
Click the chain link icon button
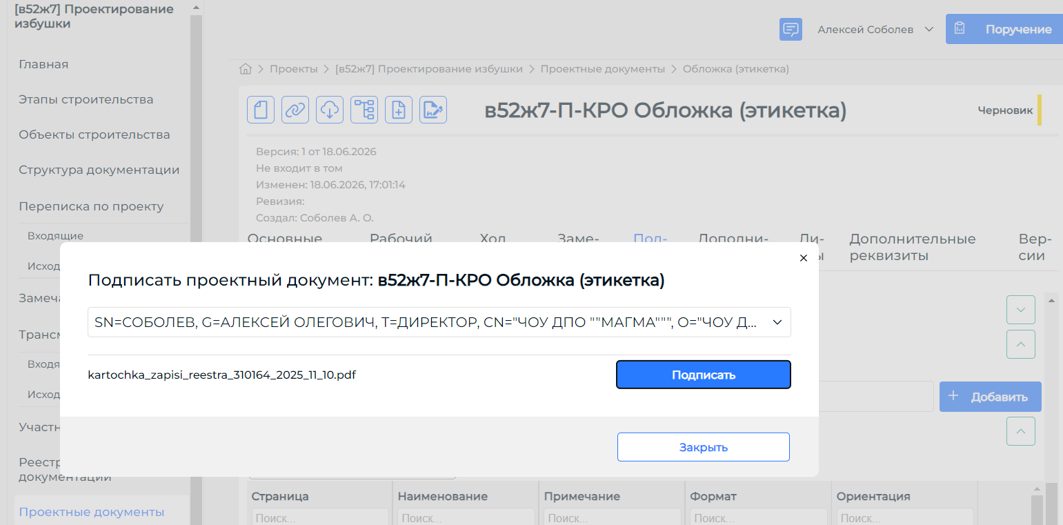296,109
